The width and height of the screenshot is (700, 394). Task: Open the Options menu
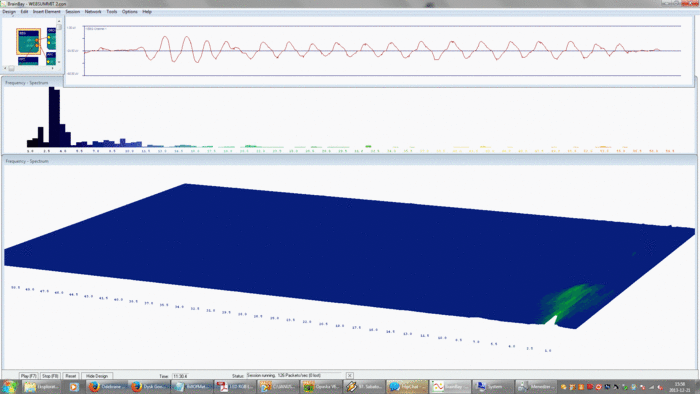[129, 12]
